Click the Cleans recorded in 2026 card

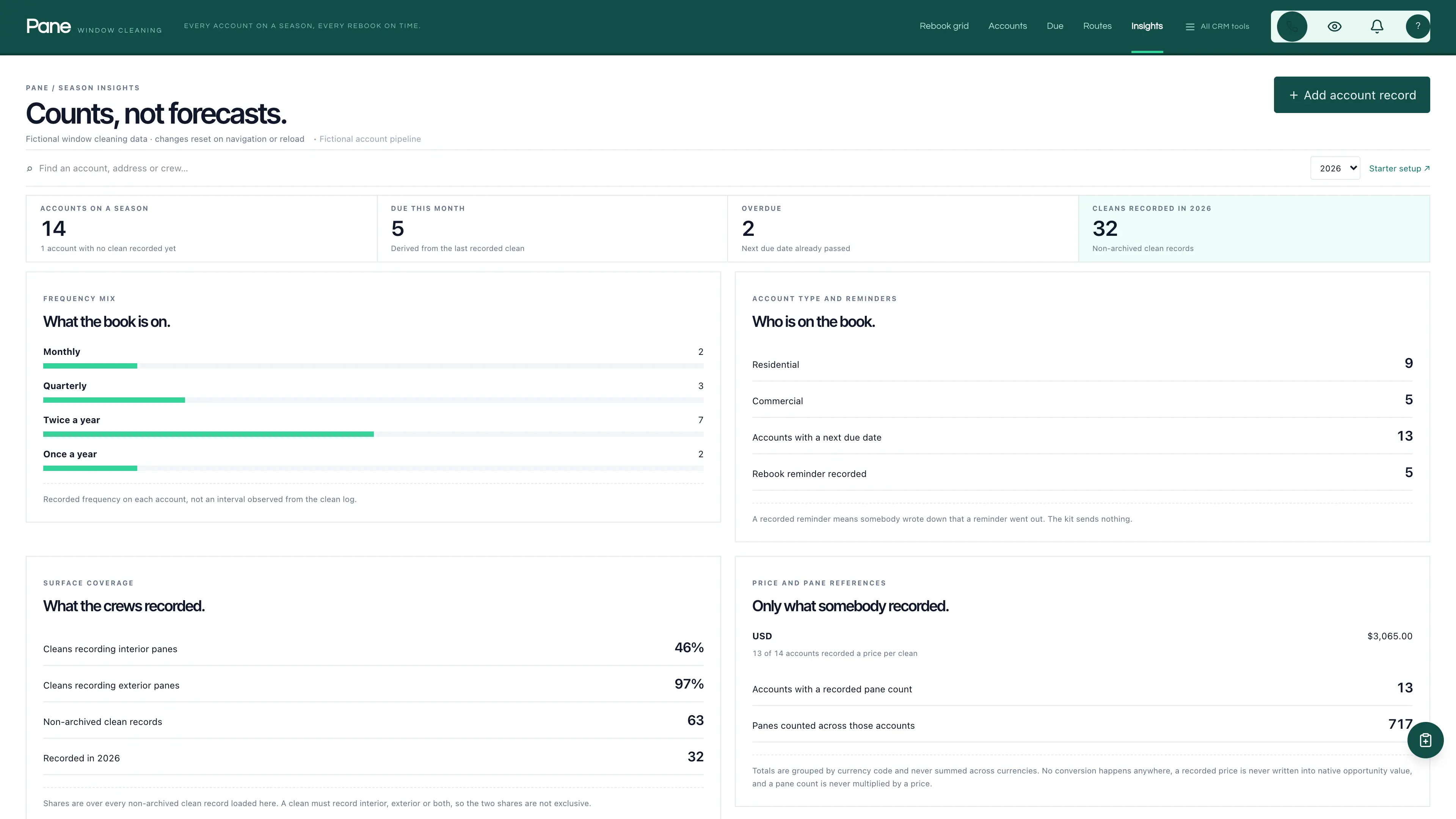pyautogui.click(x=1254, y=228)
